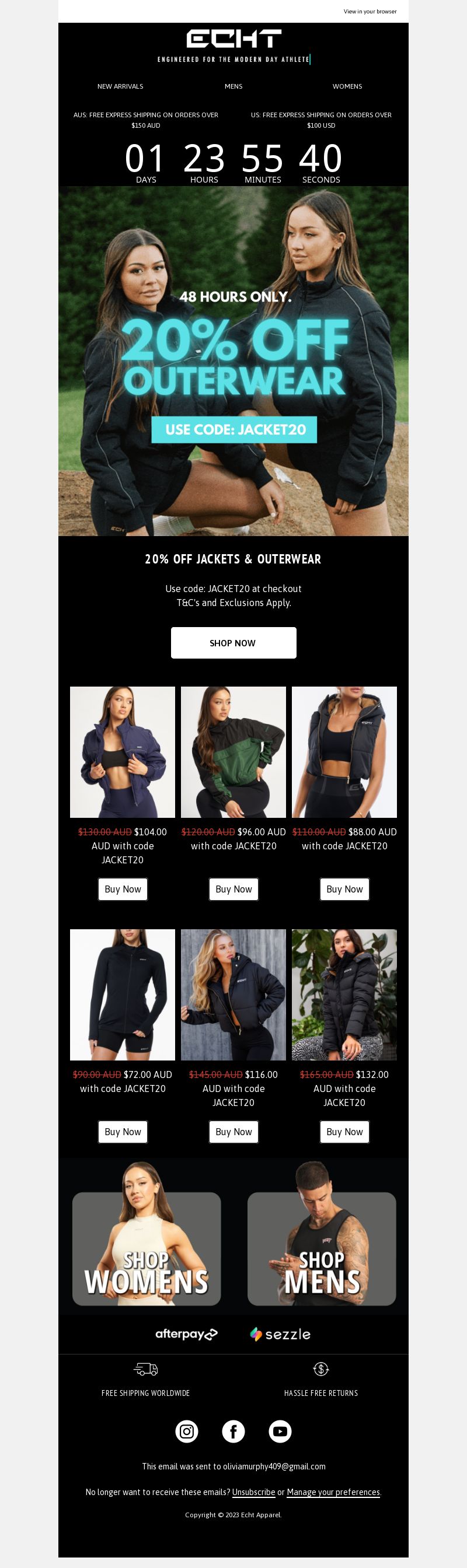Screen dimensions: 467x1568
Task: Click the ECHT logo at top
Action: 234,39
